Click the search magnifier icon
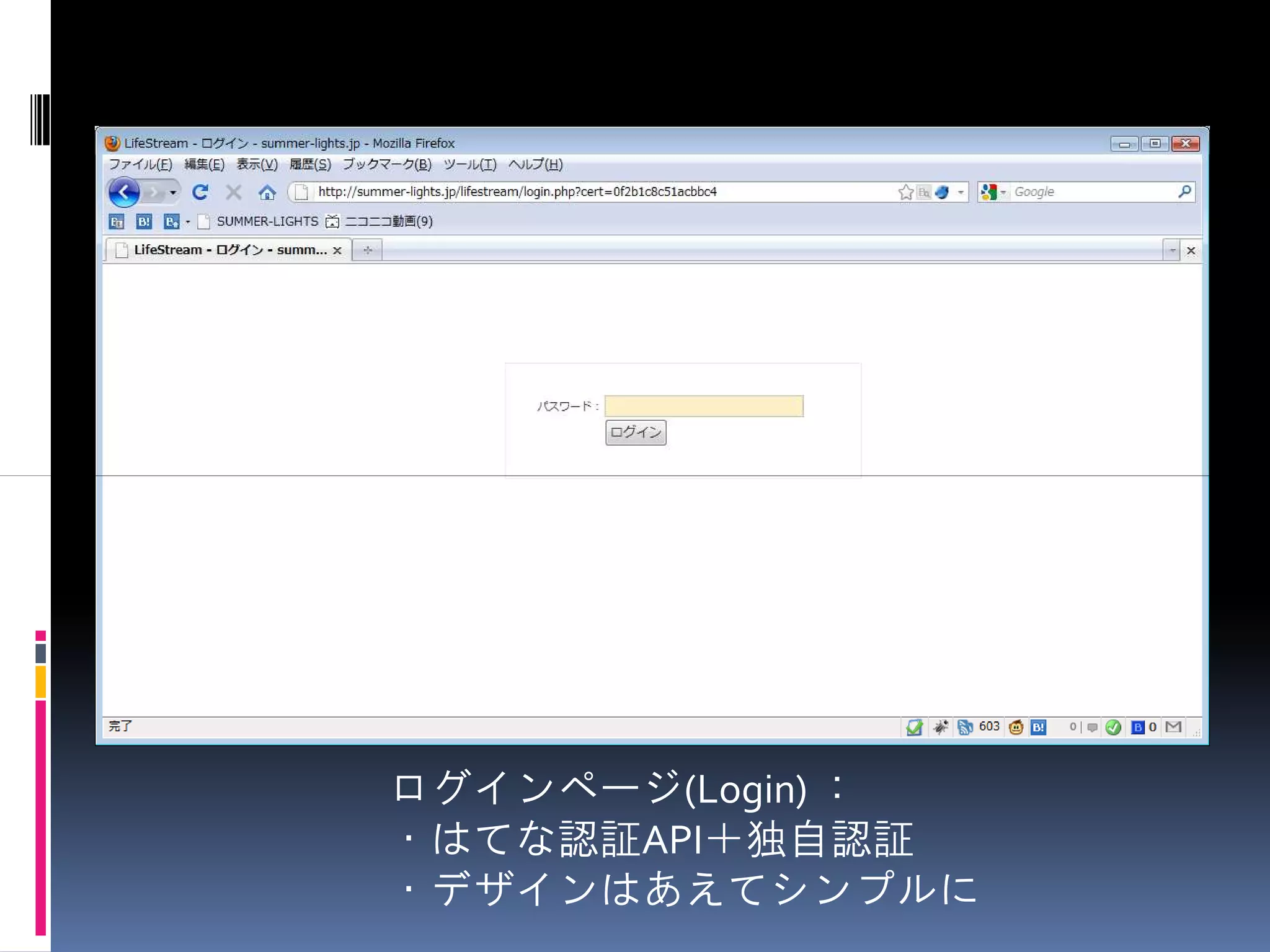Screen dimensions: 1270x952 (1185, 192)
